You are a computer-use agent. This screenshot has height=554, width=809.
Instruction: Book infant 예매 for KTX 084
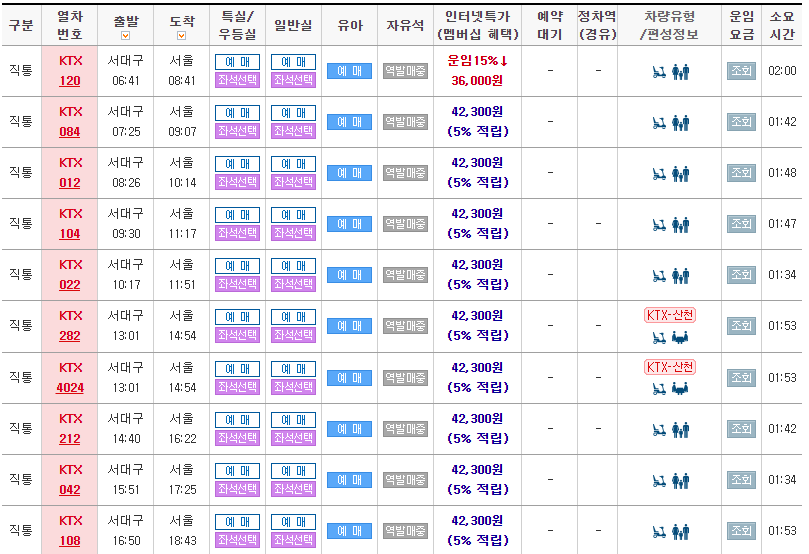pyautogui.click(x=349, y=122)
